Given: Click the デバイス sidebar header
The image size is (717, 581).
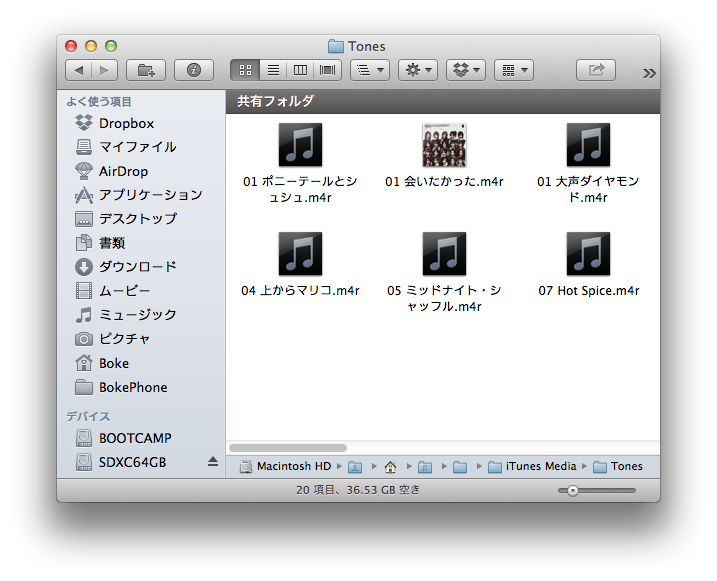Looking at the screenshot, I should [88, 416].
